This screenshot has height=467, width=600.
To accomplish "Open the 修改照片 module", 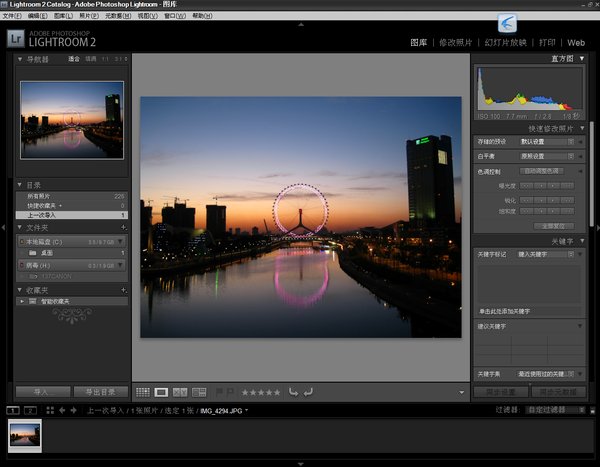I will coord(455,43).
